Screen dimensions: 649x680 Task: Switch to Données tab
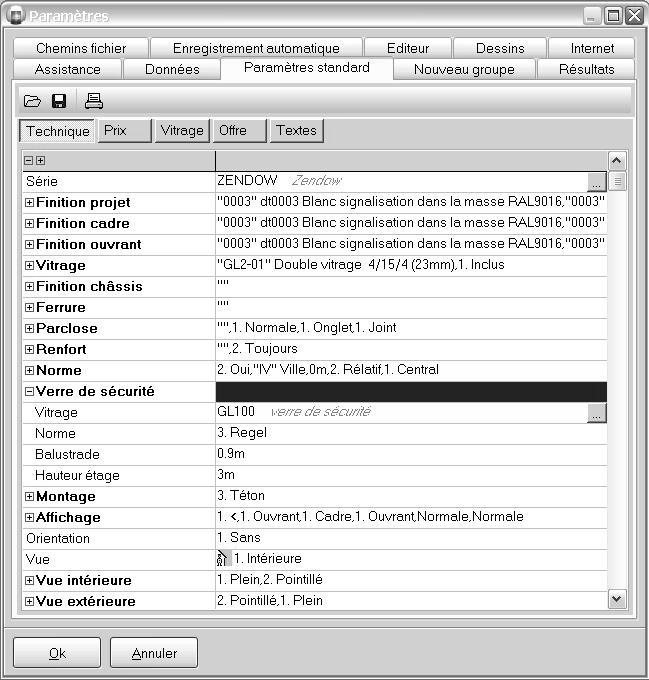pos(172,69)
